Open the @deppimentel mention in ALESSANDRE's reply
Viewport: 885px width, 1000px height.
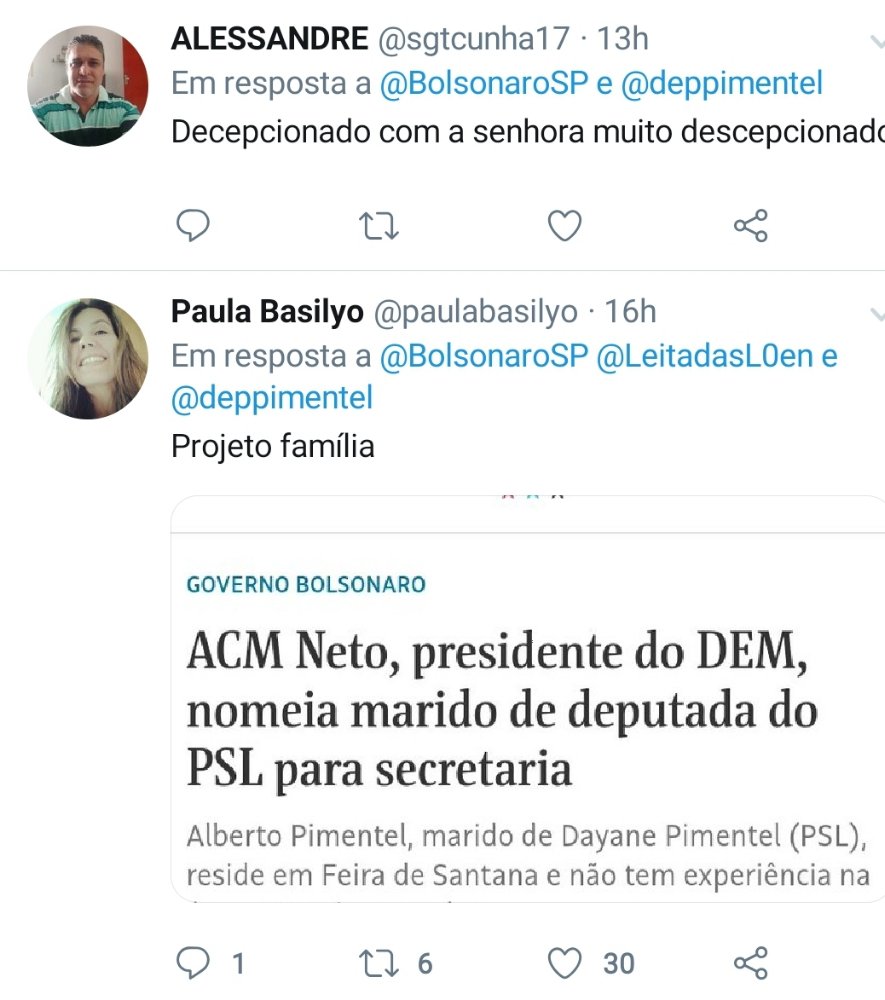(x=722, y=84)
